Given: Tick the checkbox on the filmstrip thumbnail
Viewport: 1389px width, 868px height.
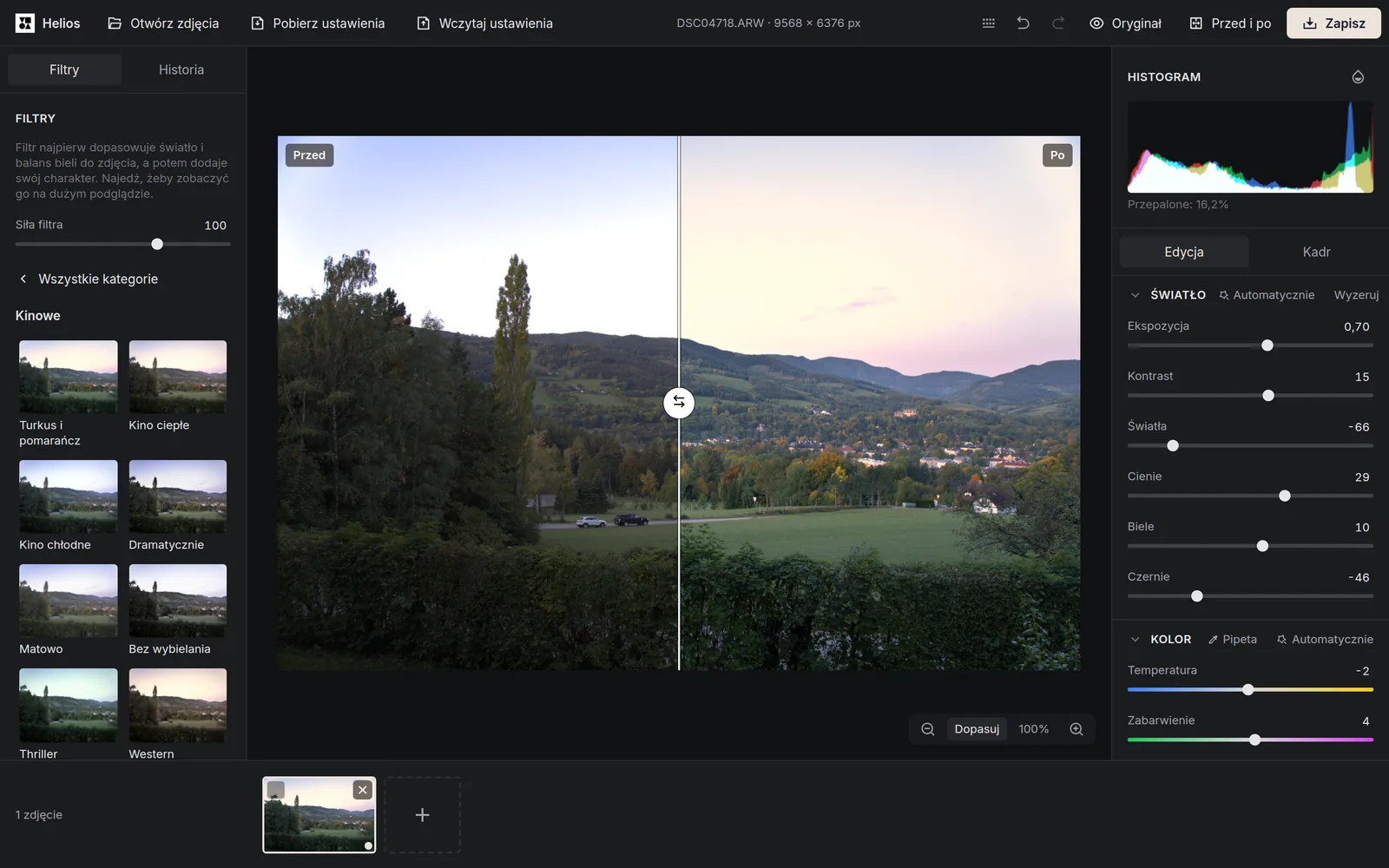Looking at the screenshot, I should click(x=276, y=790).
